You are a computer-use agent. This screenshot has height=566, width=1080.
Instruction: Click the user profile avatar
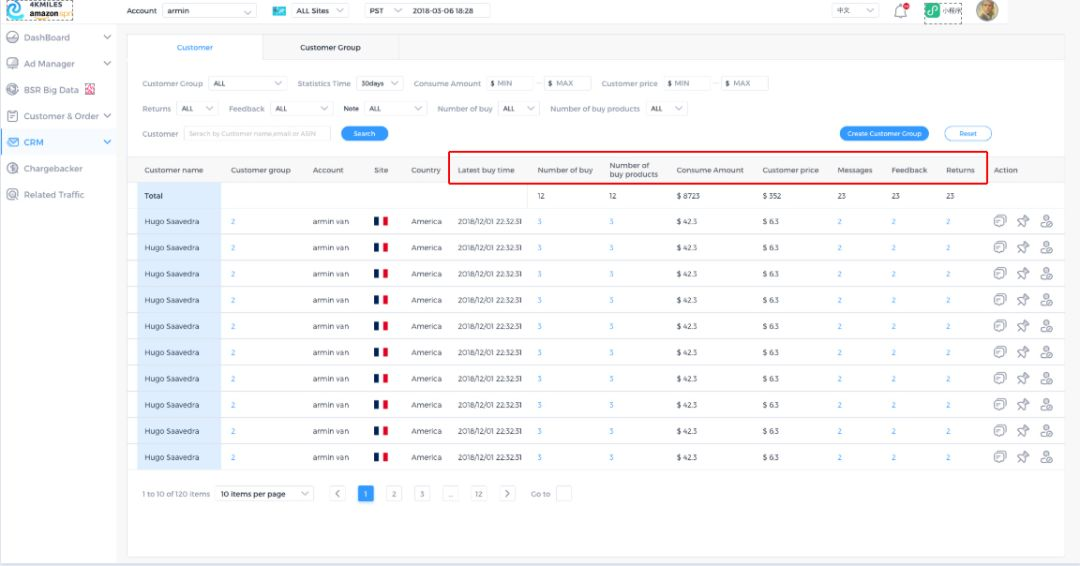pyautogui.click(x=987, y=11)
